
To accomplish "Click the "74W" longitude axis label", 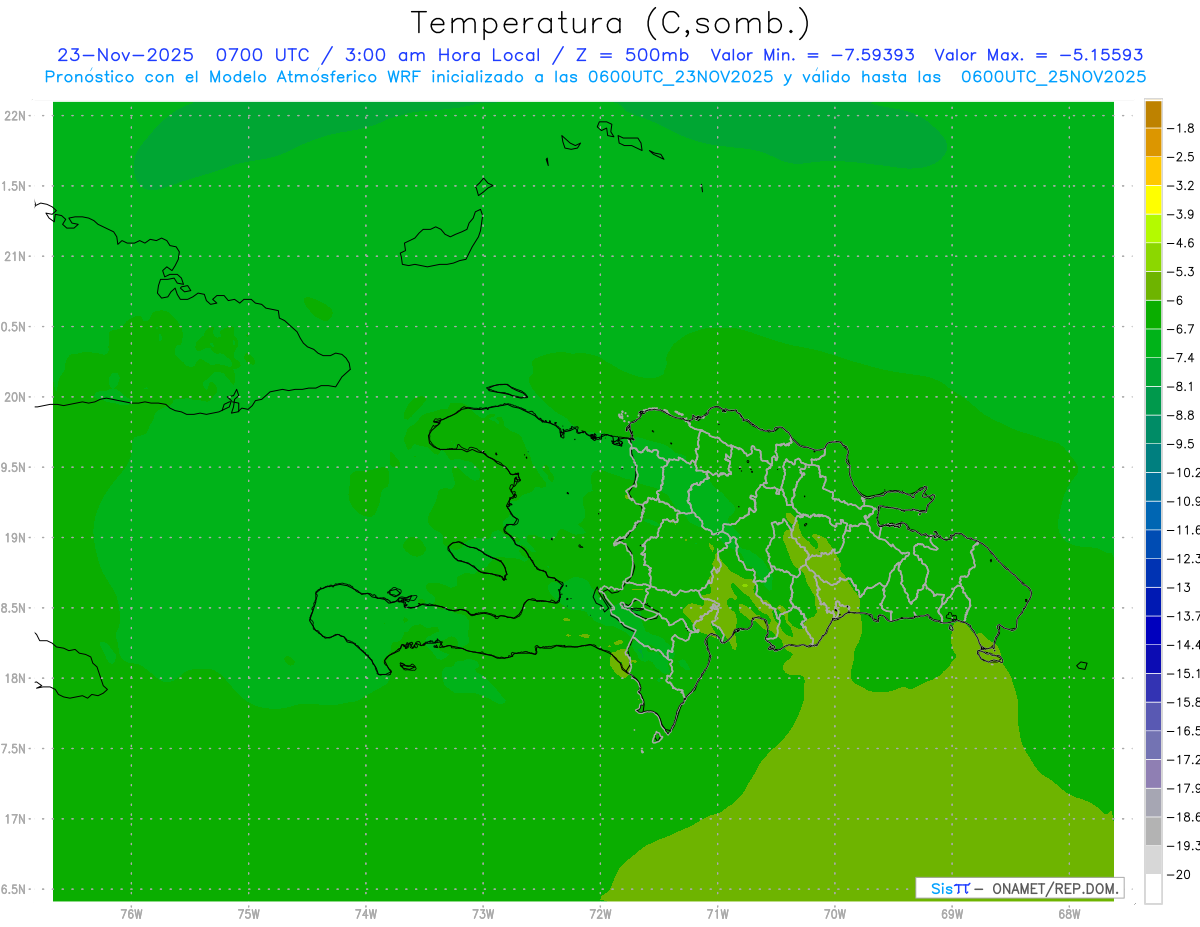I will point(366,913).
